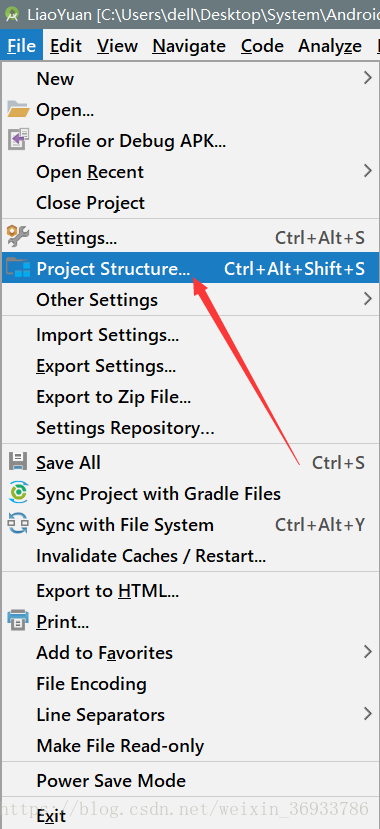Click the Settings wrench icon

(18, 237)
